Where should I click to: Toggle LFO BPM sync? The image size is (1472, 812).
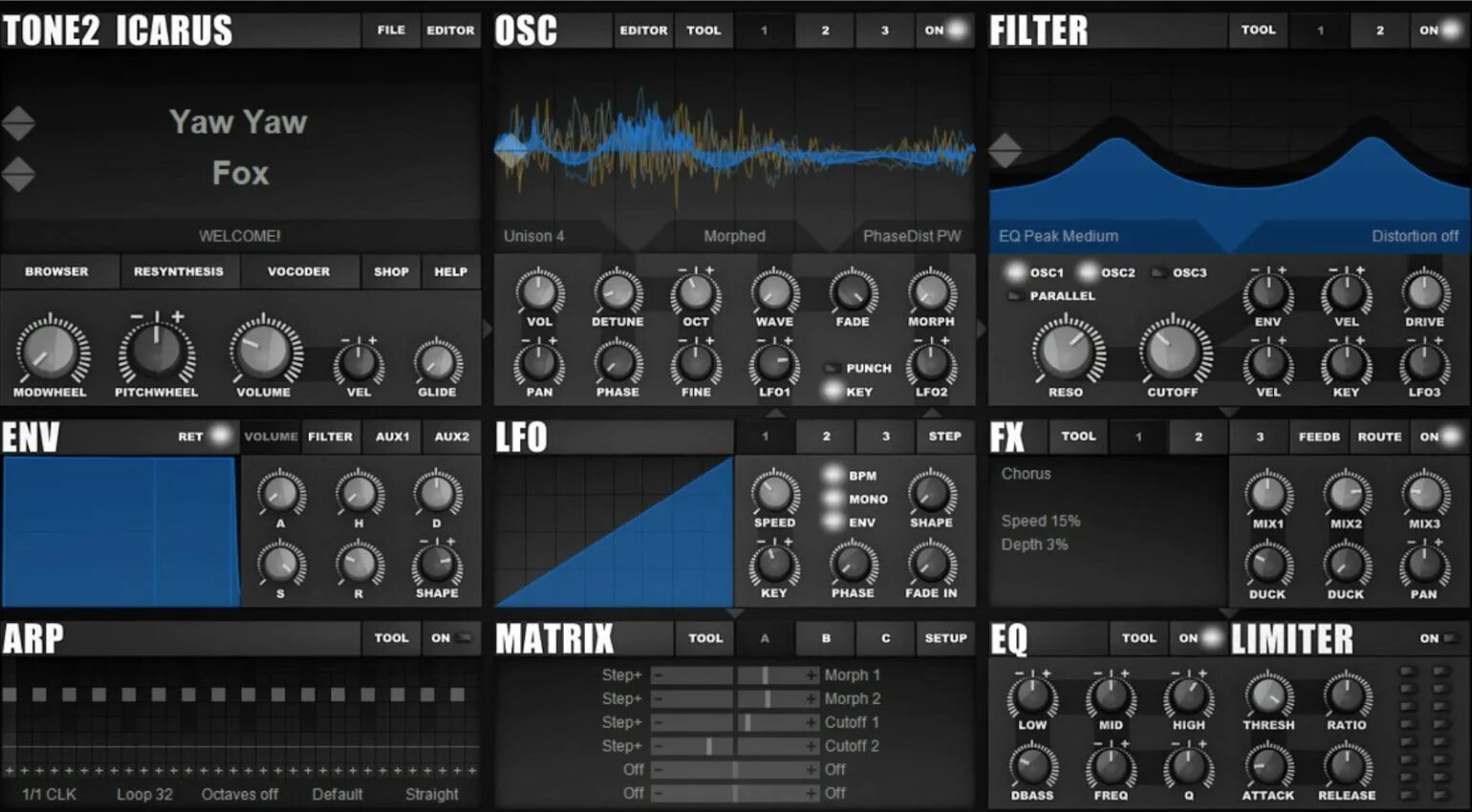(851, 475)
